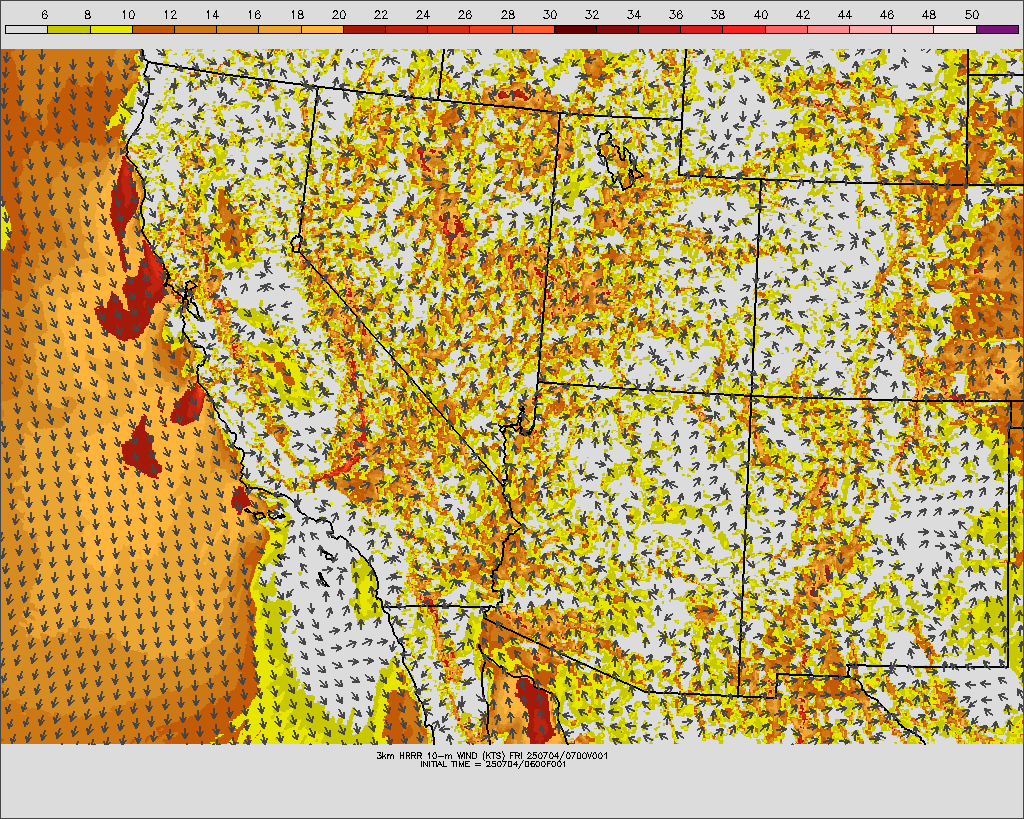
Task: Click the legend label "40"
Action: [761, 14]
